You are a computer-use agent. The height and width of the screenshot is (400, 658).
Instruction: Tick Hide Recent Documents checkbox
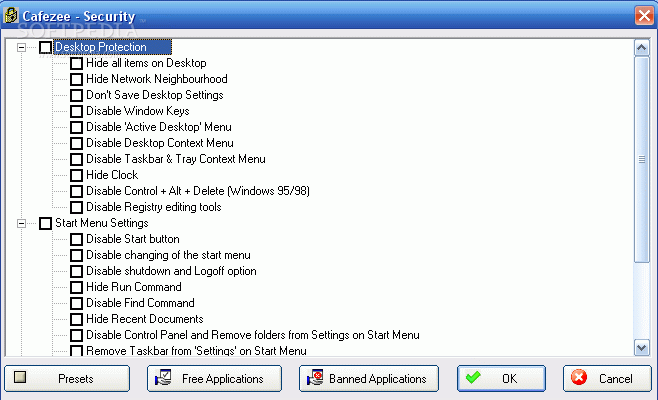pyautogui.click(x=76, y=319)
